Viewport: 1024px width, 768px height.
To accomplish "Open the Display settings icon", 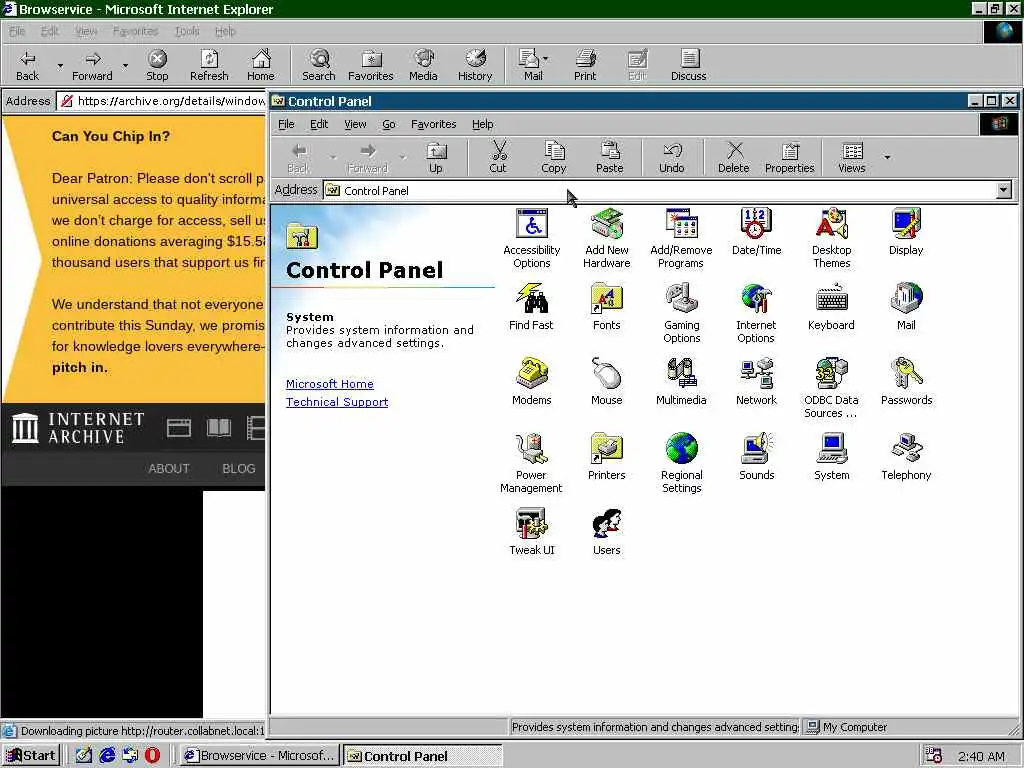I will pos(906,232).
